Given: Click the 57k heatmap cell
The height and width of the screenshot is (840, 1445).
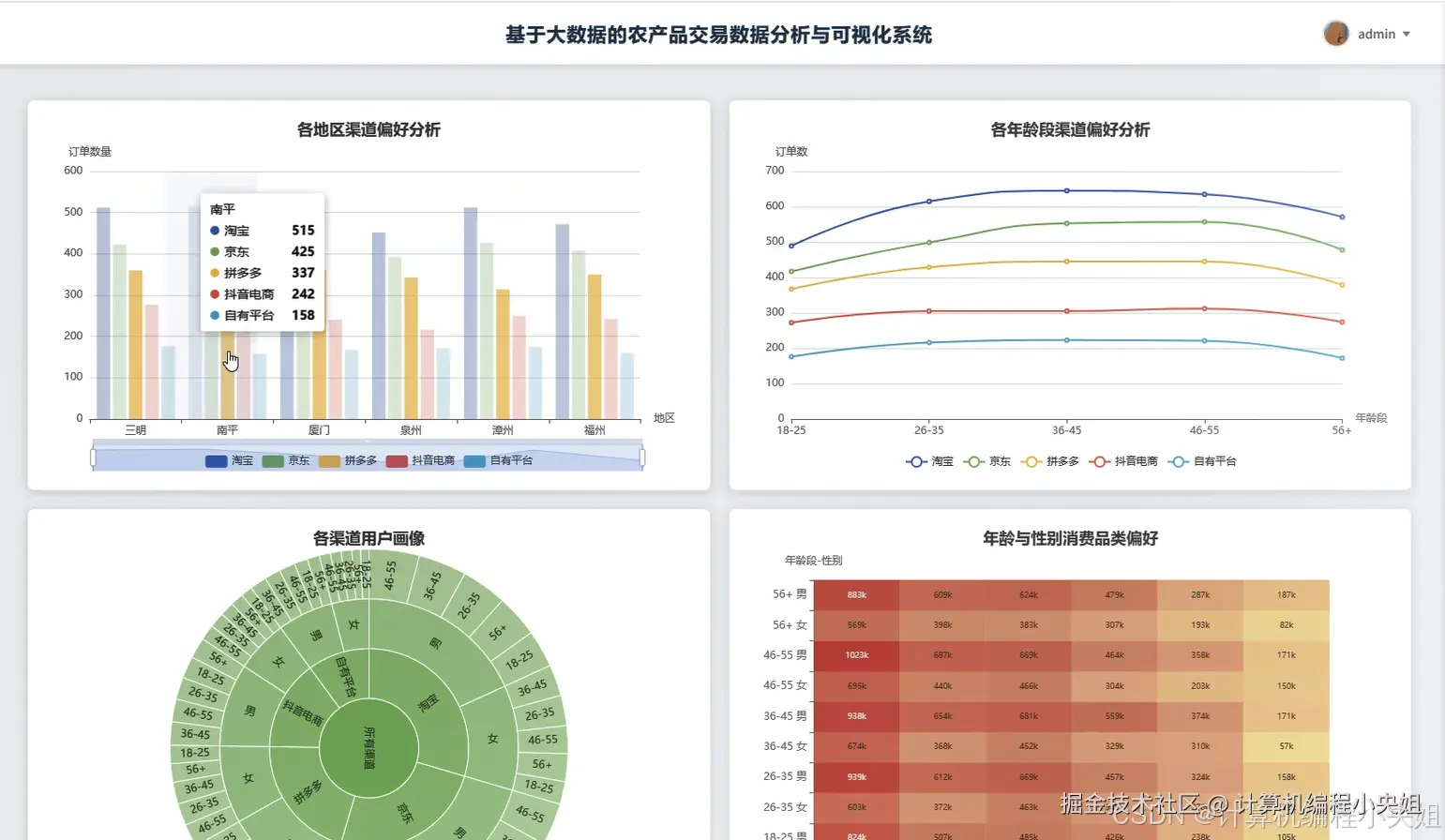Looking at the screenshot, I should coord(1287,746).
